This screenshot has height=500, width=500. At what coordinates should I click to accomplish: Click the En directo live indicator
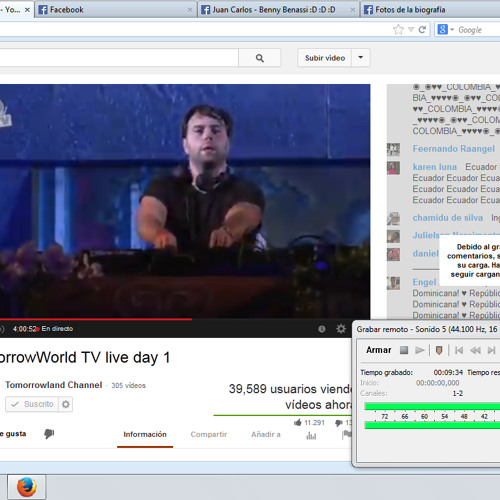click(x=55, y=329)
